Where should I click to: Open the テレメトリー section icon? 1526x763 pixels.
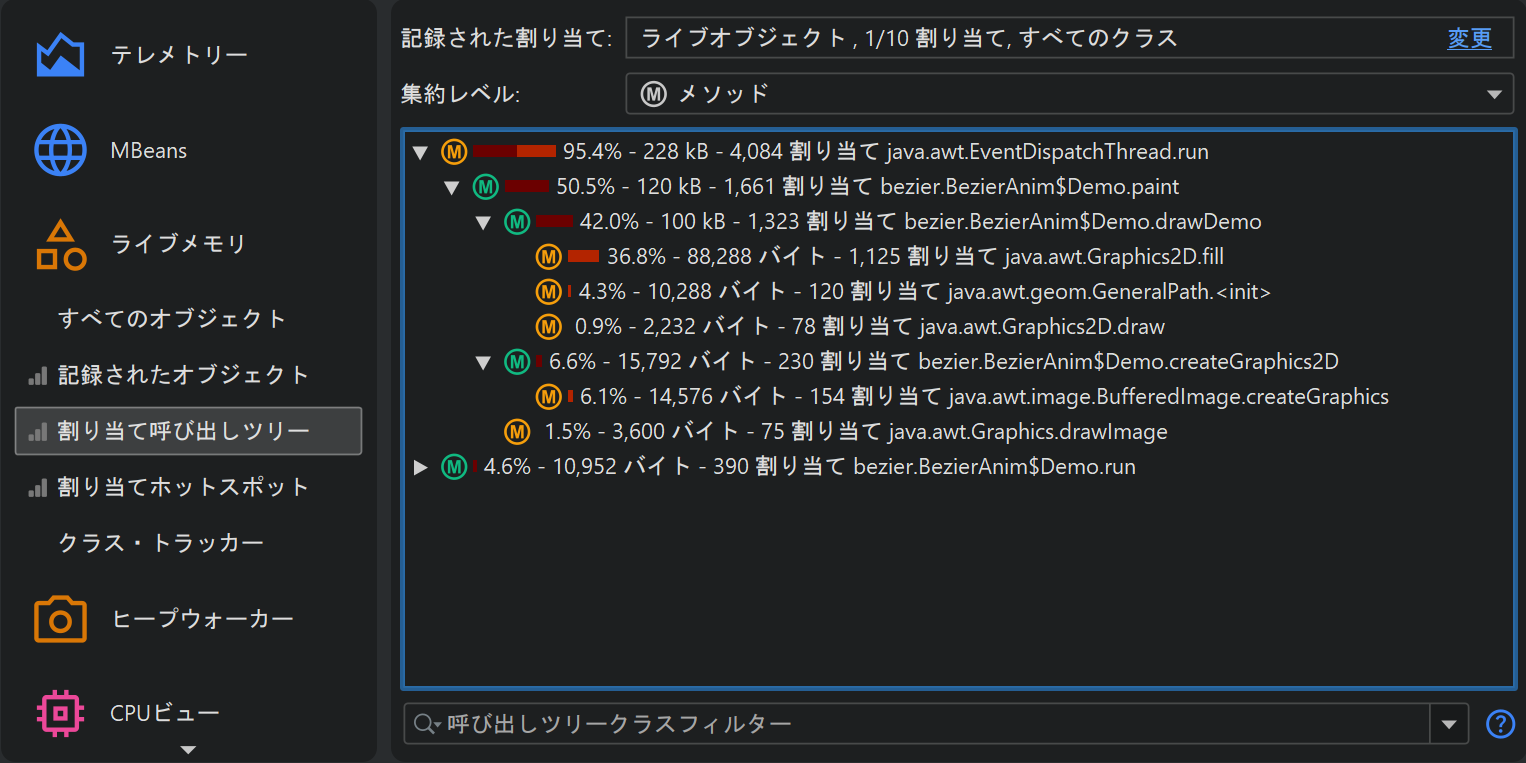coord(60,55)
